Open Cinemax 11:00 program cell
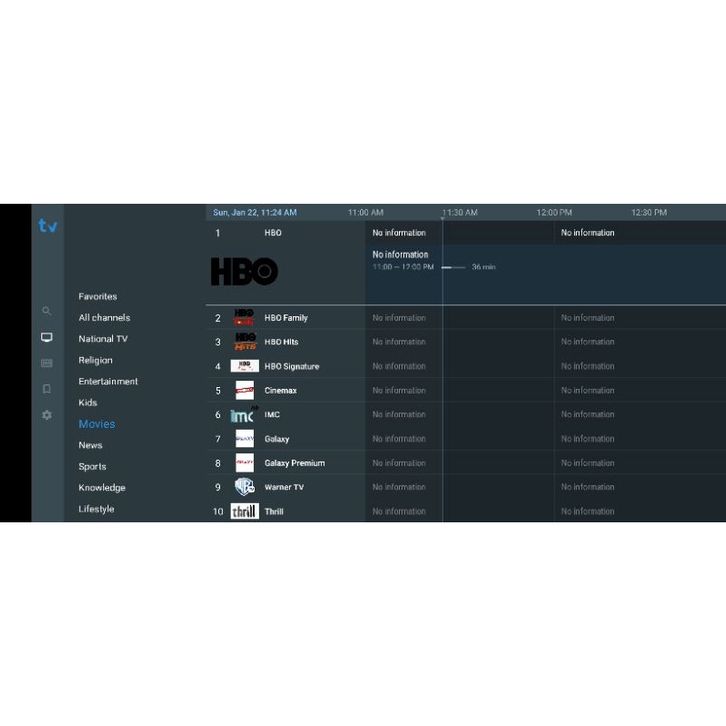Viewport: 726px width, 726px height. pos(459,390)
